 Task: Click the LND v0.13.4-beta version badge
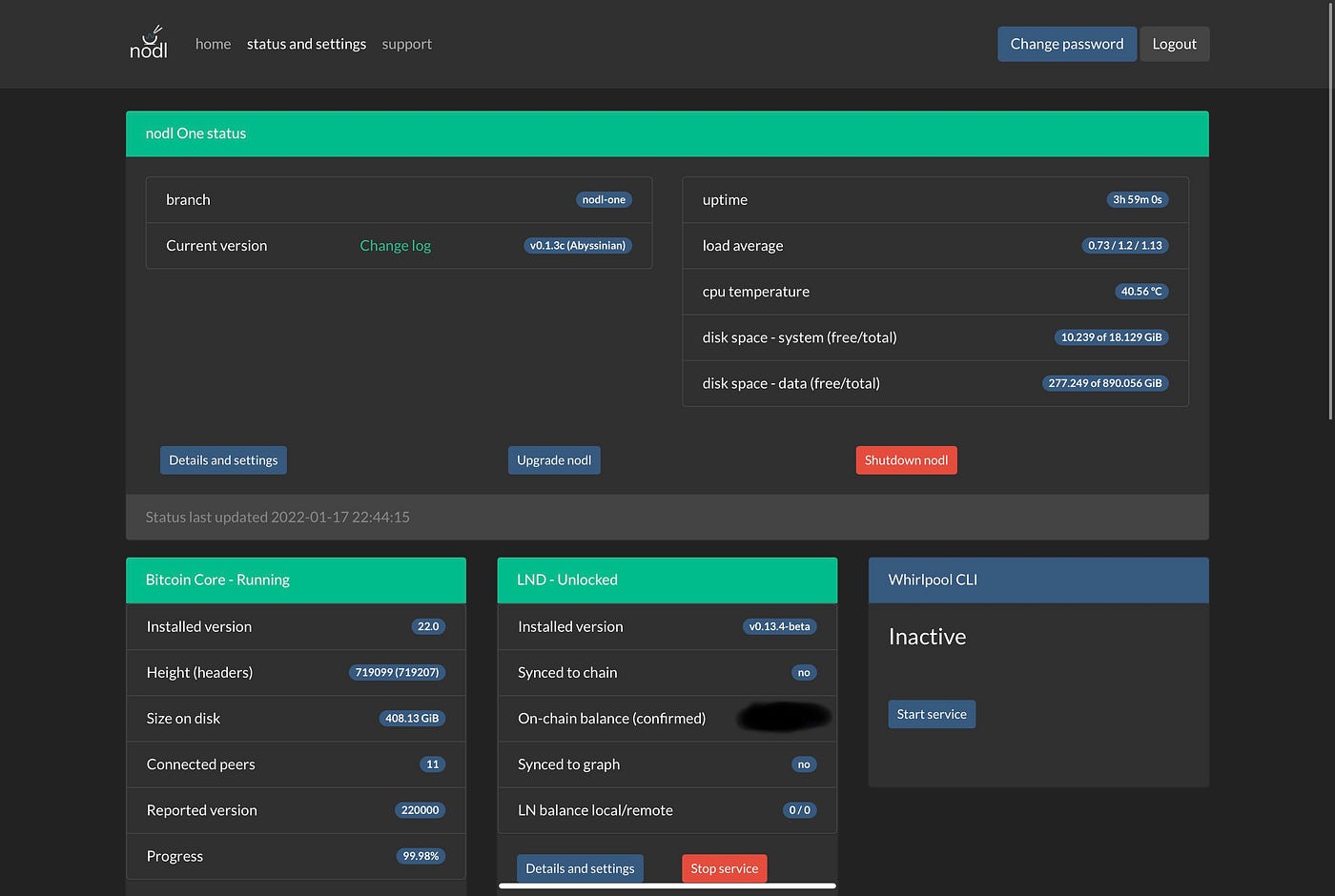coord(779,626)
